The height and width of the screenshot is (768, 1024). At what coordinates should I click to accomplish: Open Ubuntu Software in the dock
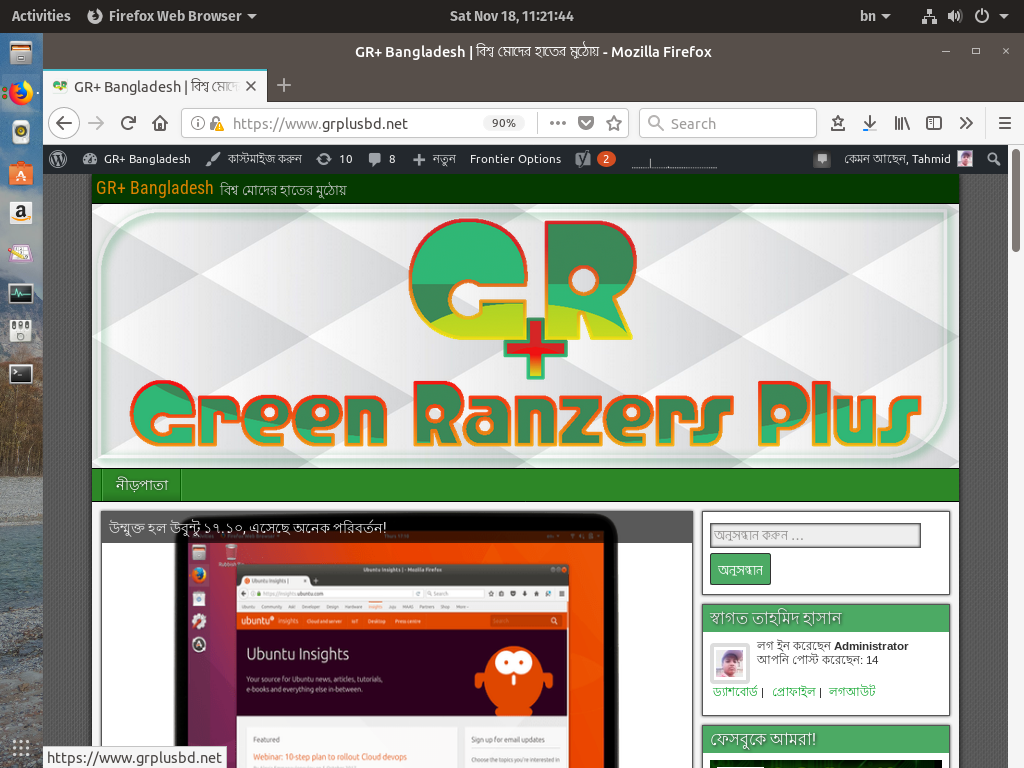pos(21,173)
